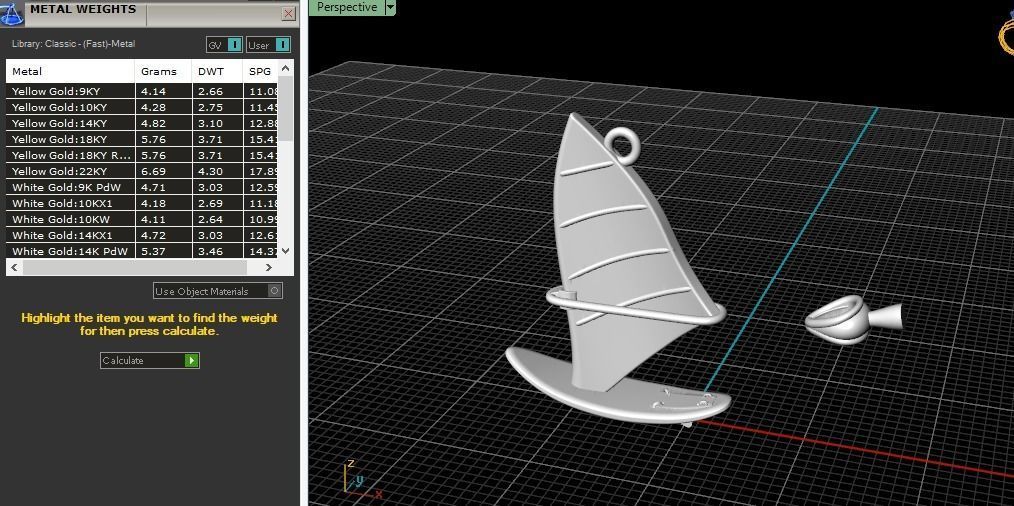Click the 4.30 DWT cell
Screen dimensions: 1014x506
pyautogui.click(x=217, y=171)
